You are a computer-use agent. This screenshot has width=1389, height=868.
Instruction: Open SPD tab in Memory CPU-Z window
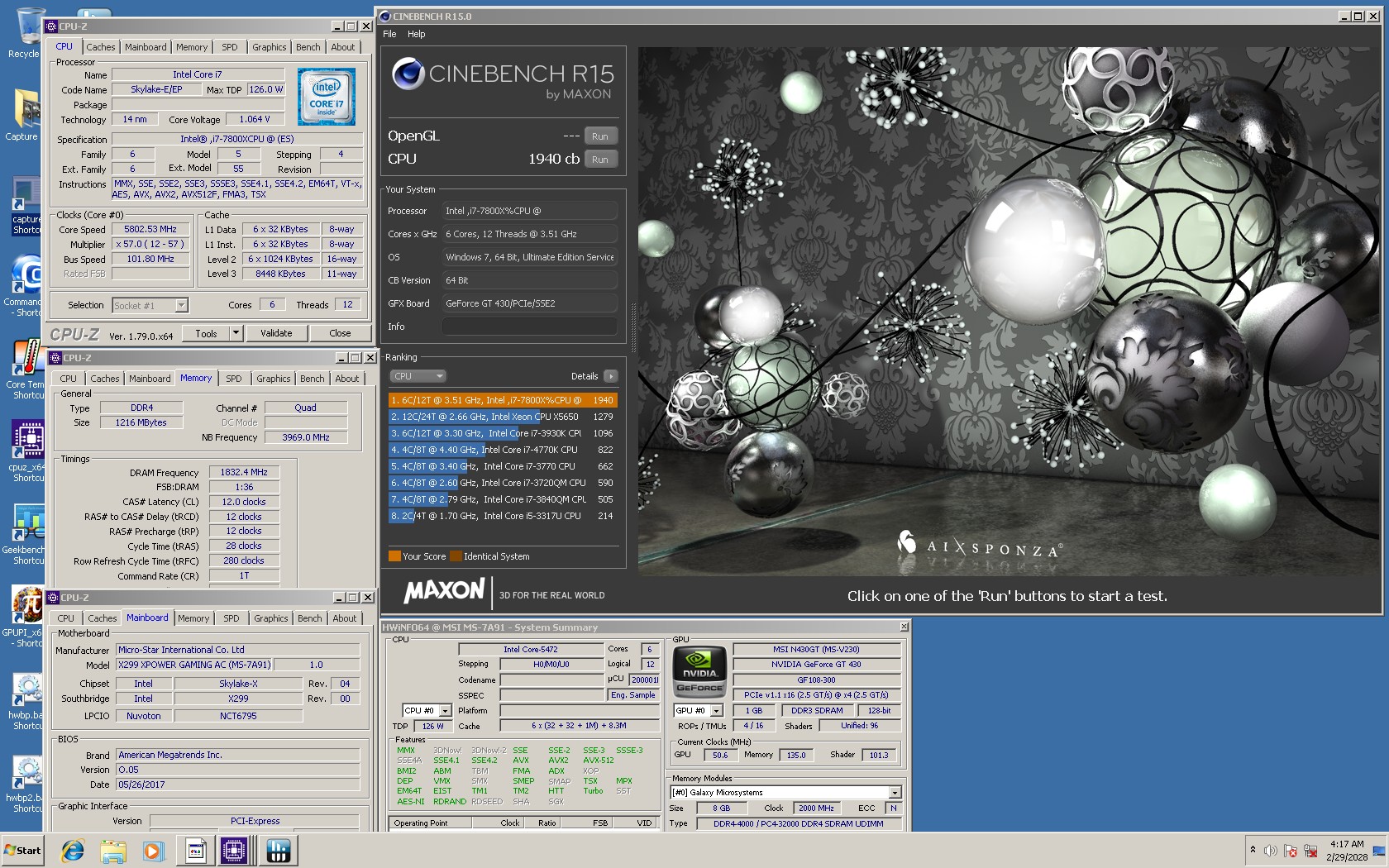[x=234, y=379]
